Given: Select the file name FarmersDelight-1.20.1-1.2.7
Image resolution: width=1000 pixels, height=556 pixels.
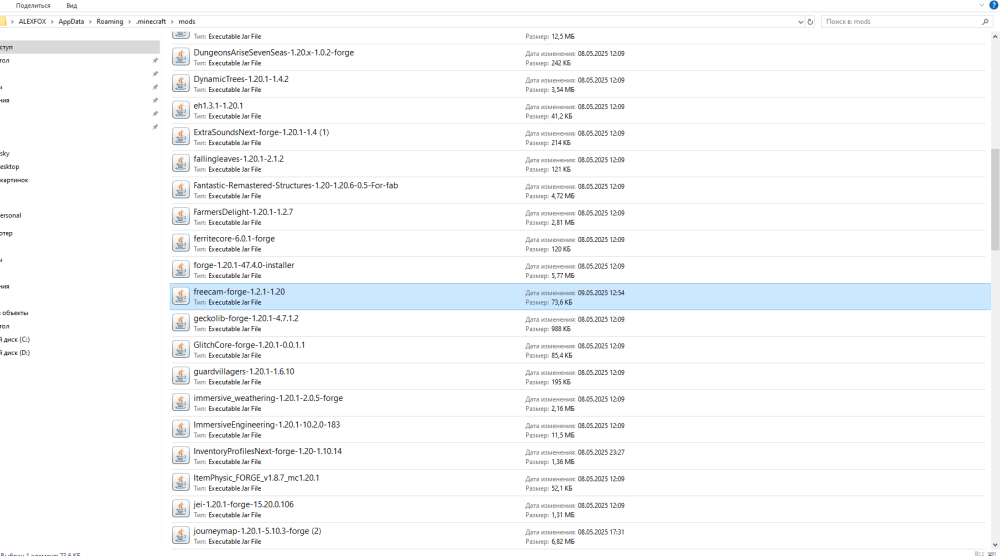Looking at the screenshot, I should [x=243, y=212].
